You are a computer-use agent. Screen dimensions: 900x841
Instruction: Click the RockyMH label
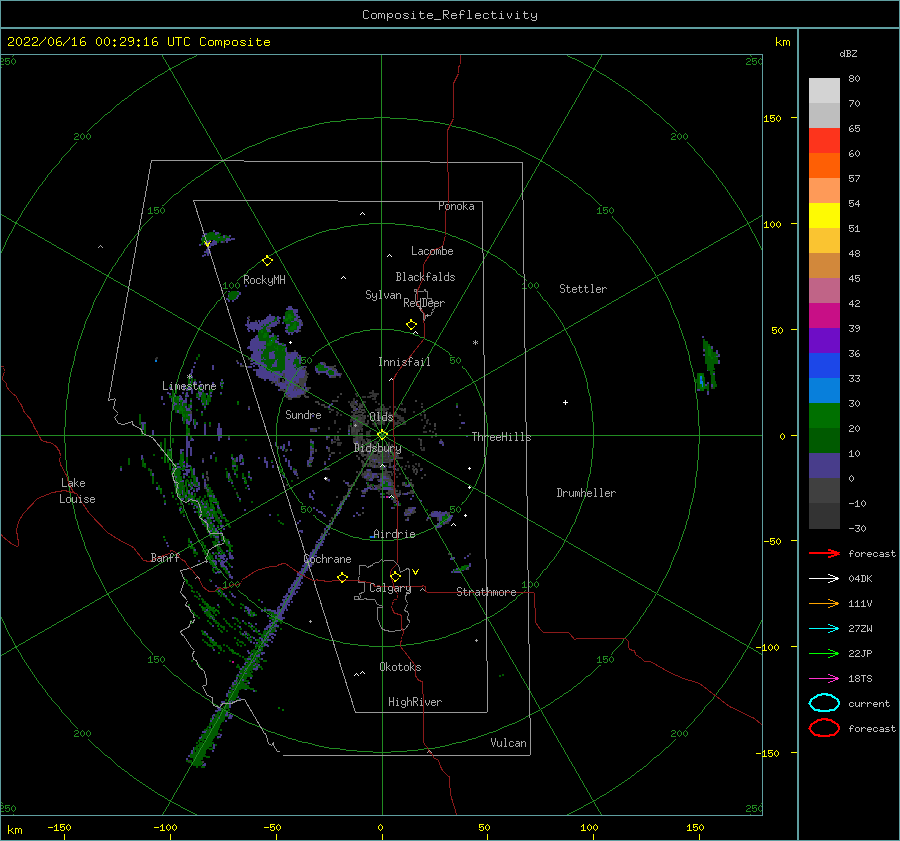coord(264,280)
